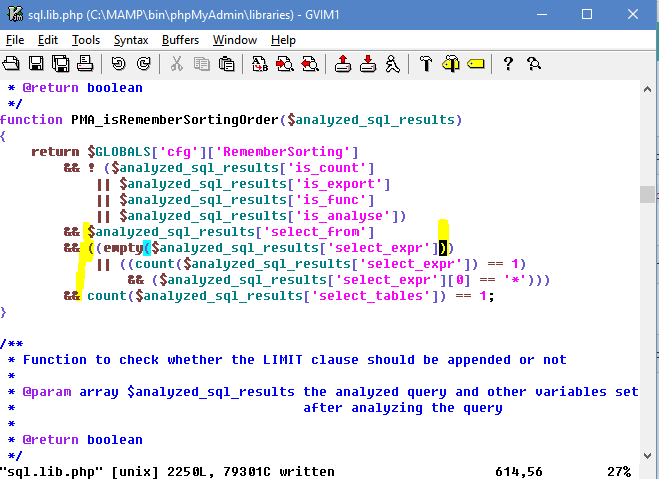Image resolution: width=659 pixels, height=479 pixels.
Task: Click the Undo toolbar icon
Action: click(119, 64)
